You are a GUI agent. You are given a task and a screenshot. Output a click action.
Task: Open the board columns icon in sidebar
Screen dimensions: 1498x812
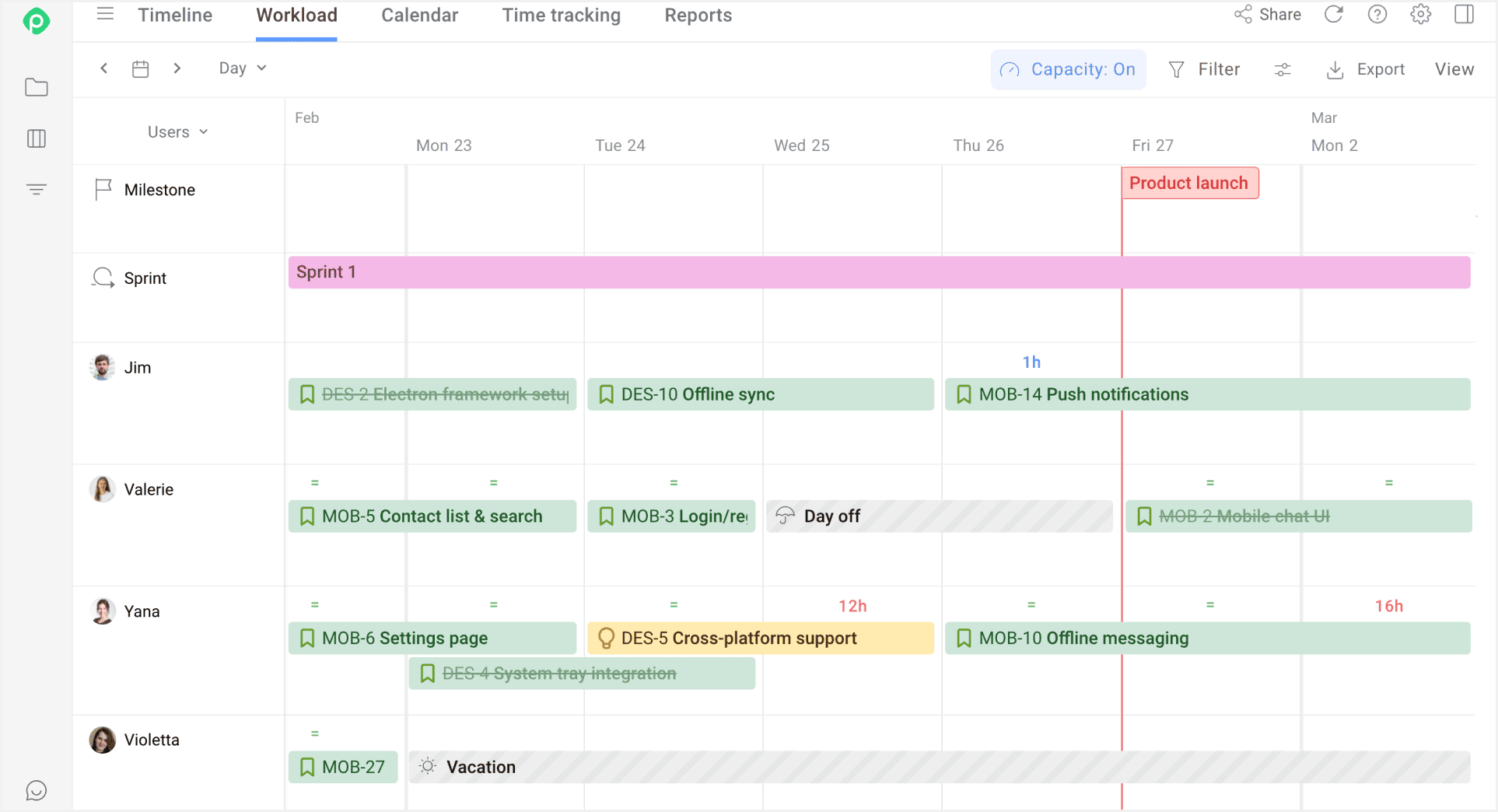point(37,138)
